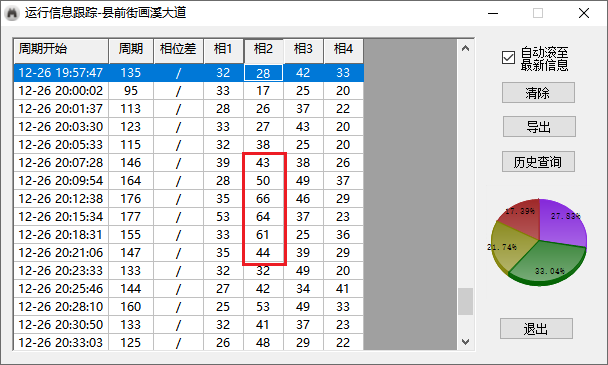Select row 12-26 20:09:54
This screenshot has height=365, width=608.
pyautogui.click(x=188, y=181)
